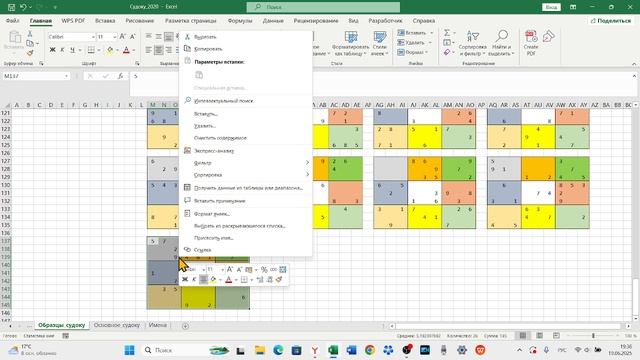
Task: Click the Format Painter brush in the ribbon
Action: click(x=30, y=53)
